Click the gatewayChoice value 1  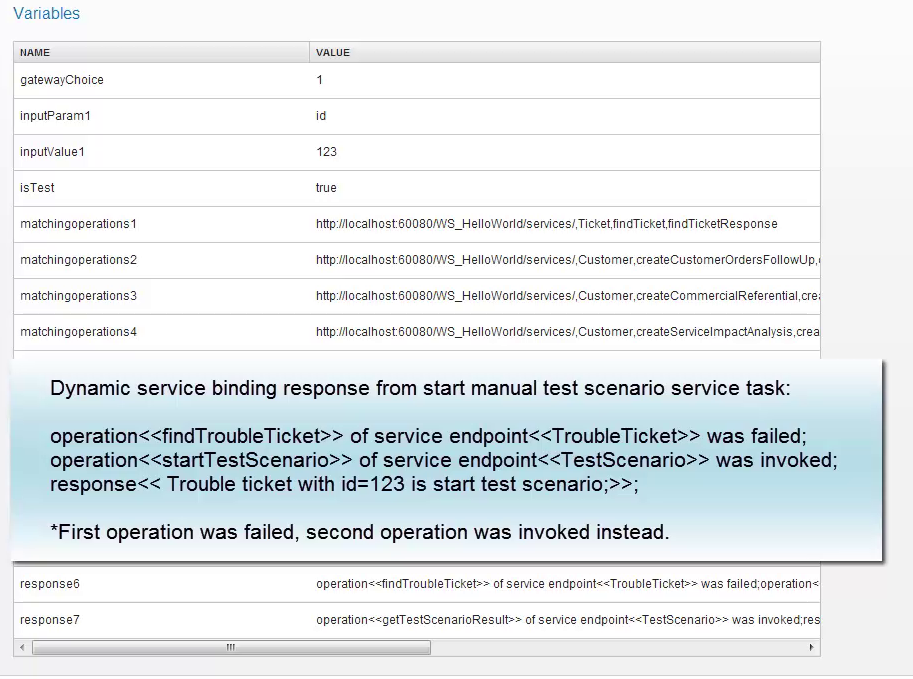(320, 80)
